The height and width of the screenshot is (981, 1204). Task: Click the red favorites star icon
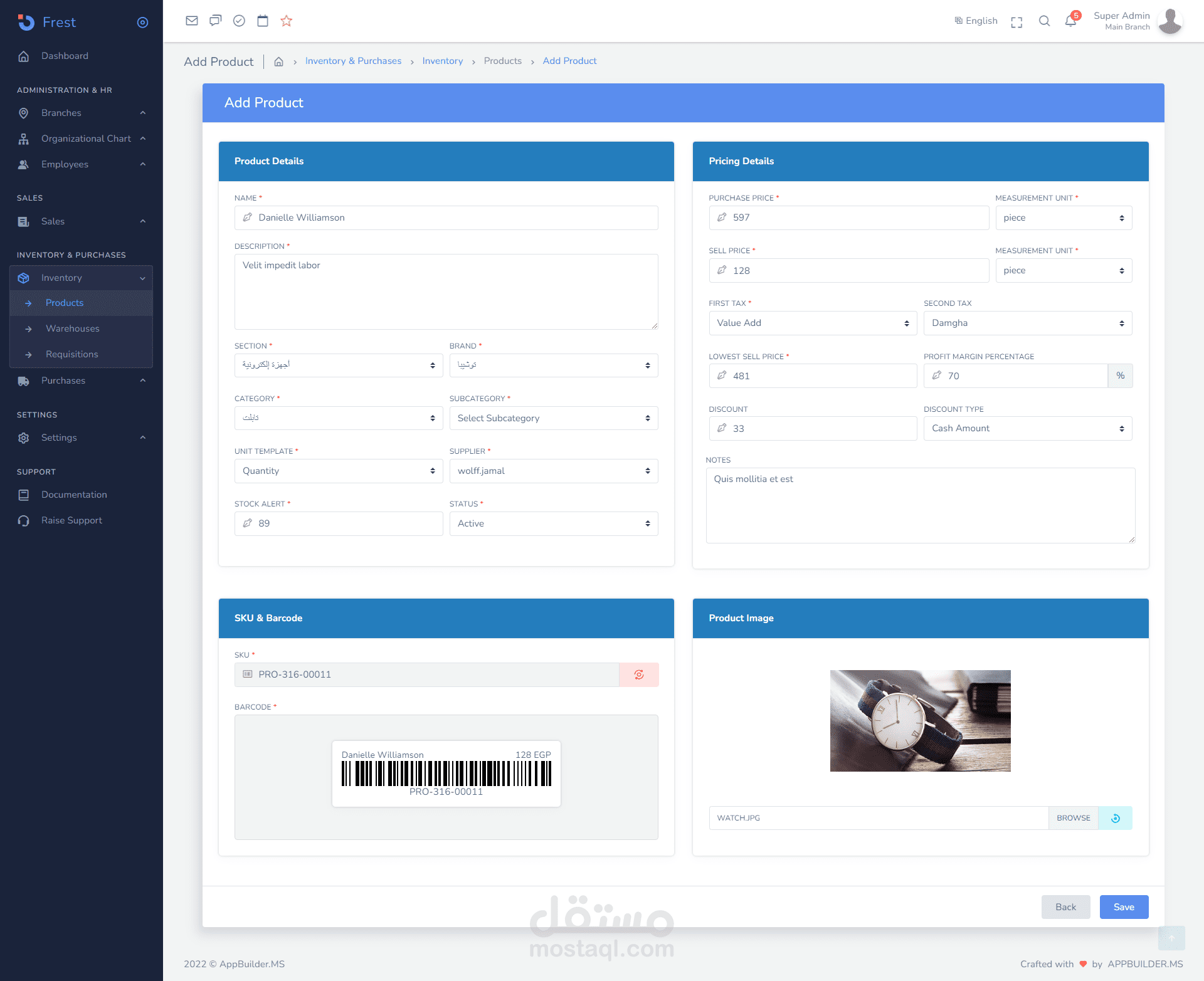(x=287, y=21)
